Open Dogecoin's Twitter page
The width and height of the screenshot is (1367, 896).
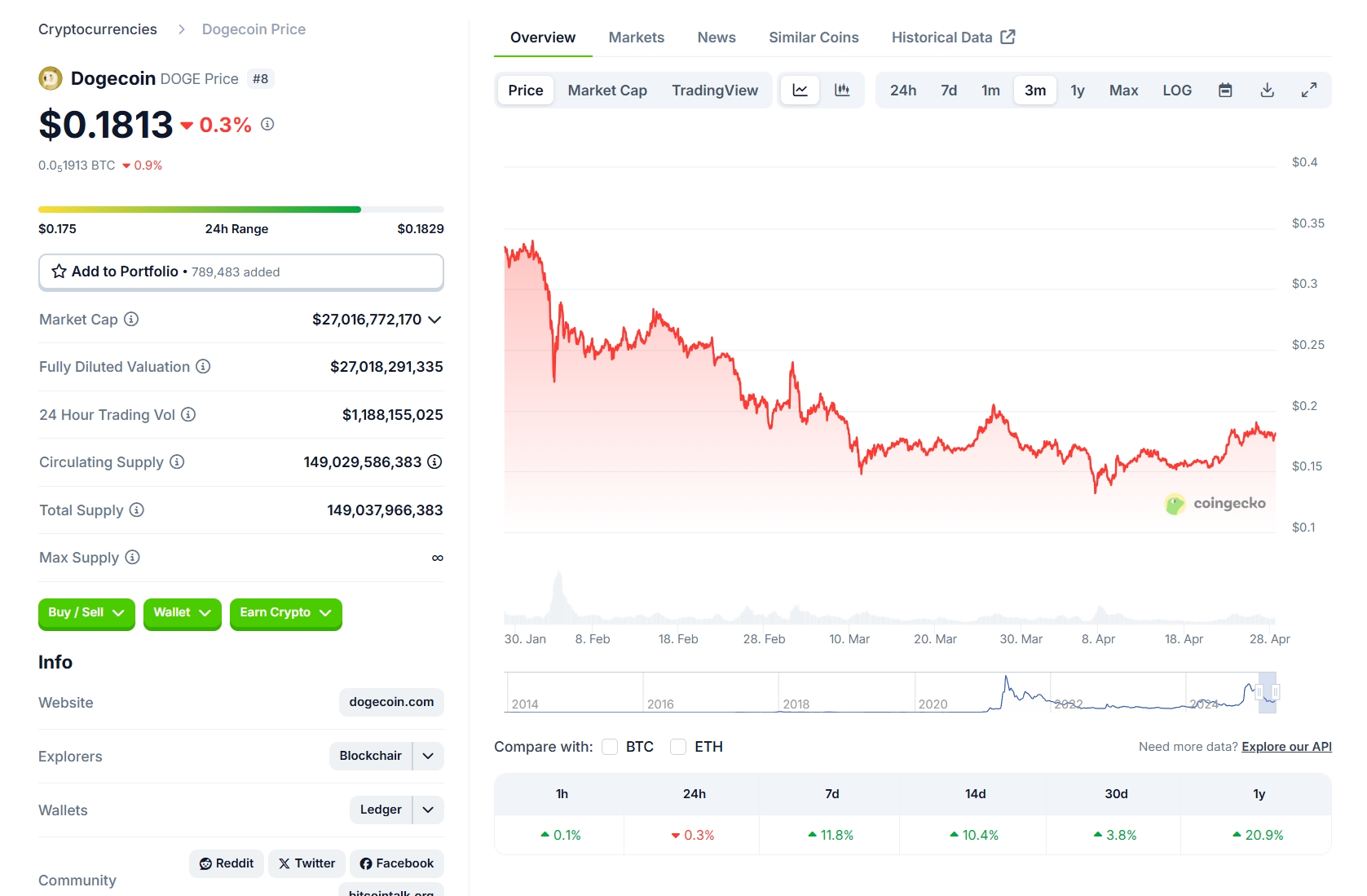point(306,863)
